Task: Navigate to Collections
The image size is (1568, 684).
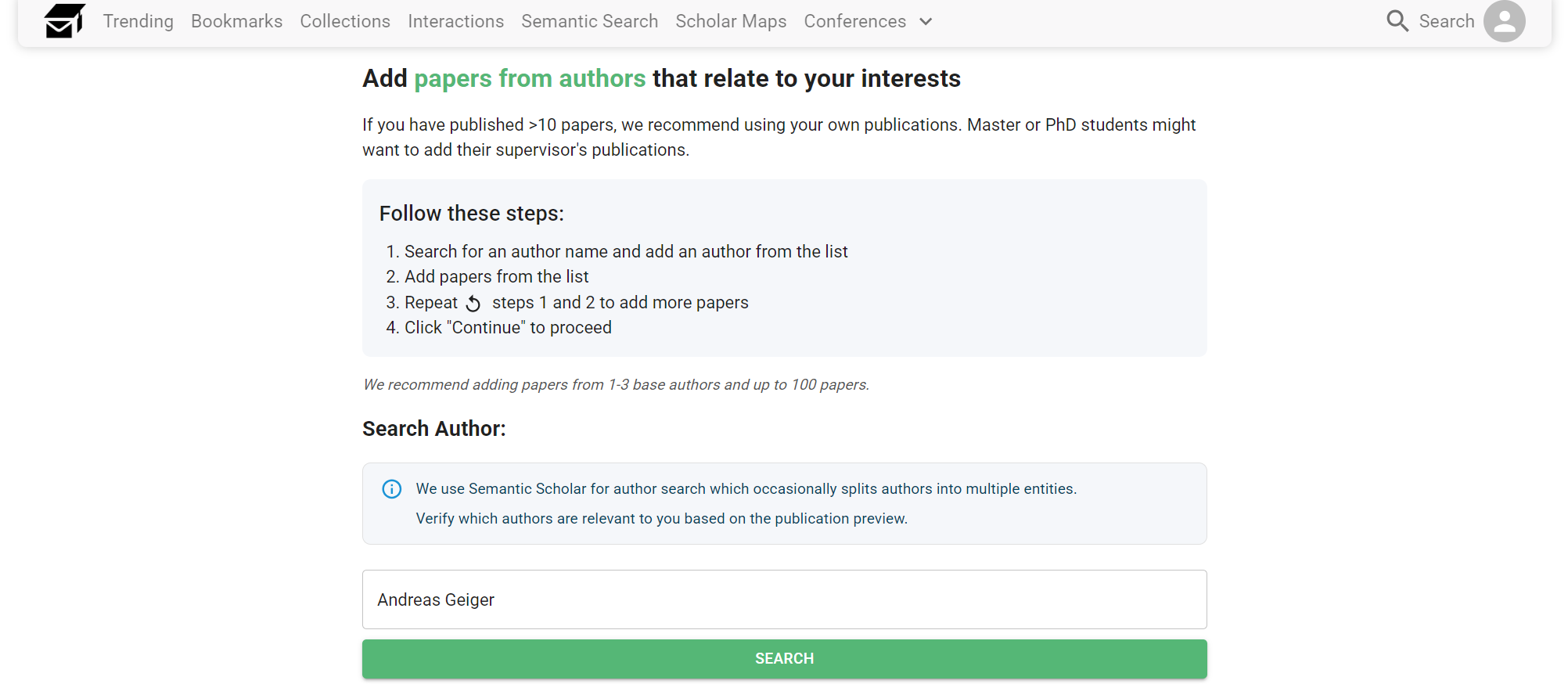Action: click(x=345, y=21)
